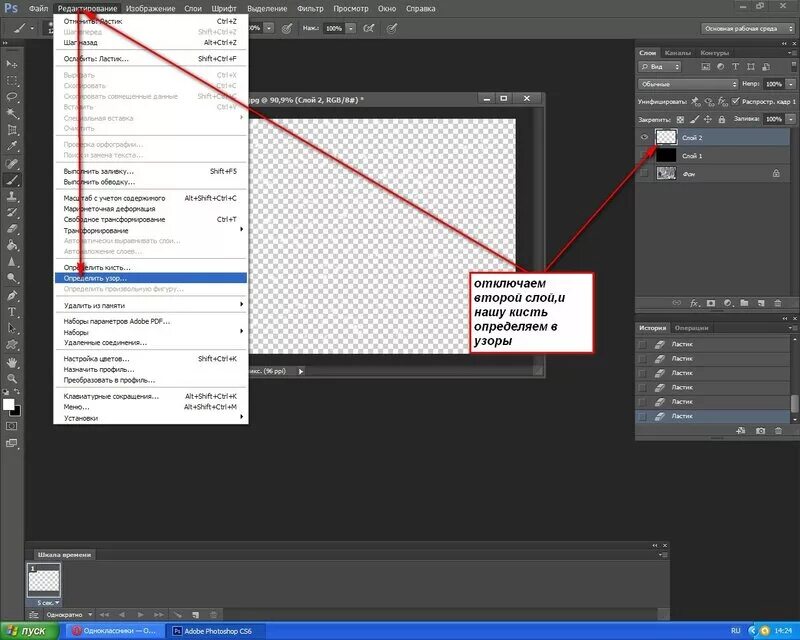This screenshot has width=800, height=640.
Task: Expand Трансформирование submenu
Action: tap(151, 230)
